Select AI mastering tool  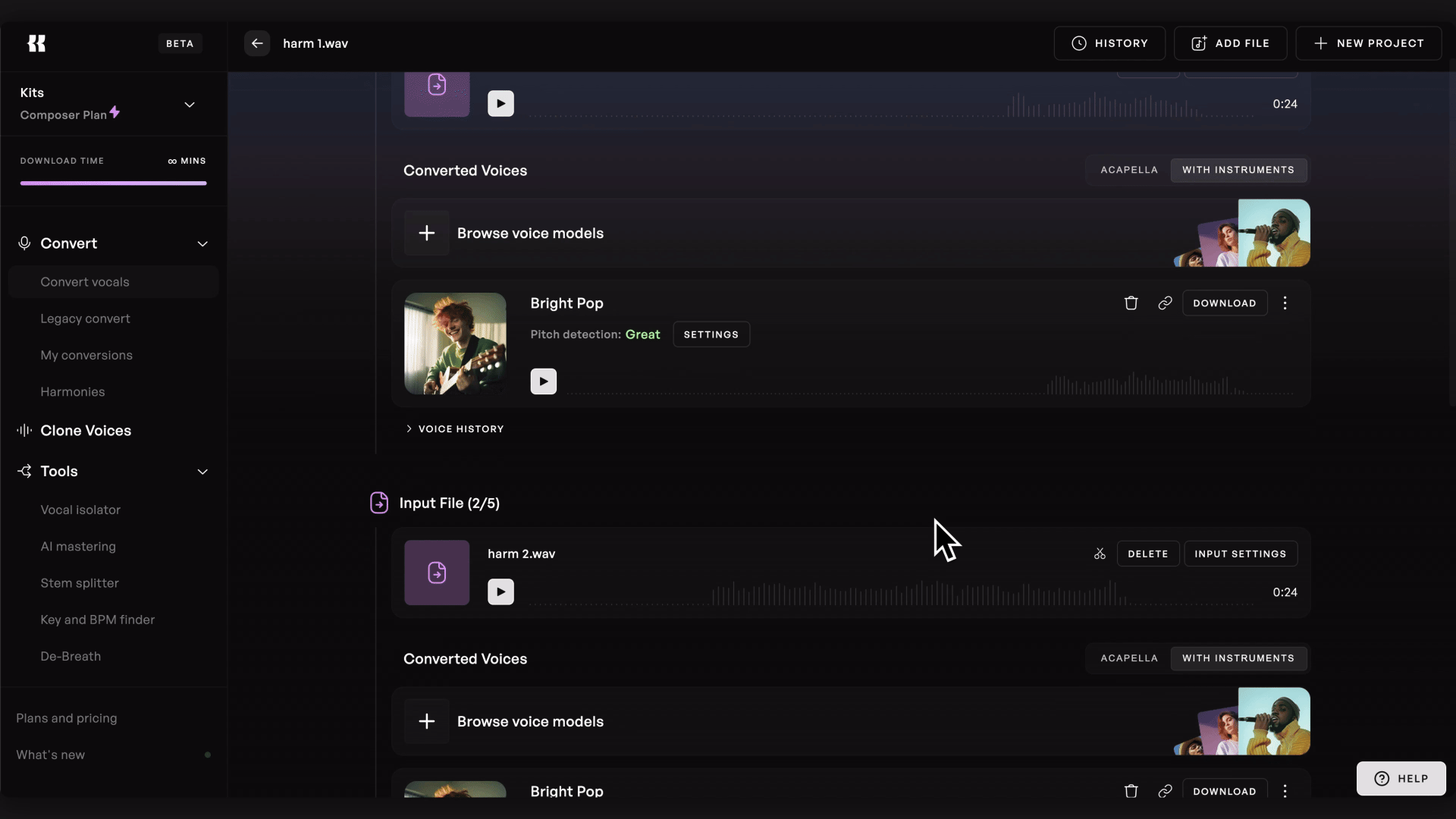(78, 547)
